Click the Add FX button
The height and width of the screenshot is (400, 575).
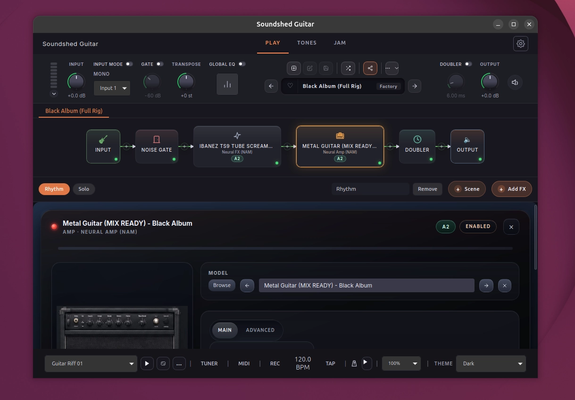(x=512, y=189)
